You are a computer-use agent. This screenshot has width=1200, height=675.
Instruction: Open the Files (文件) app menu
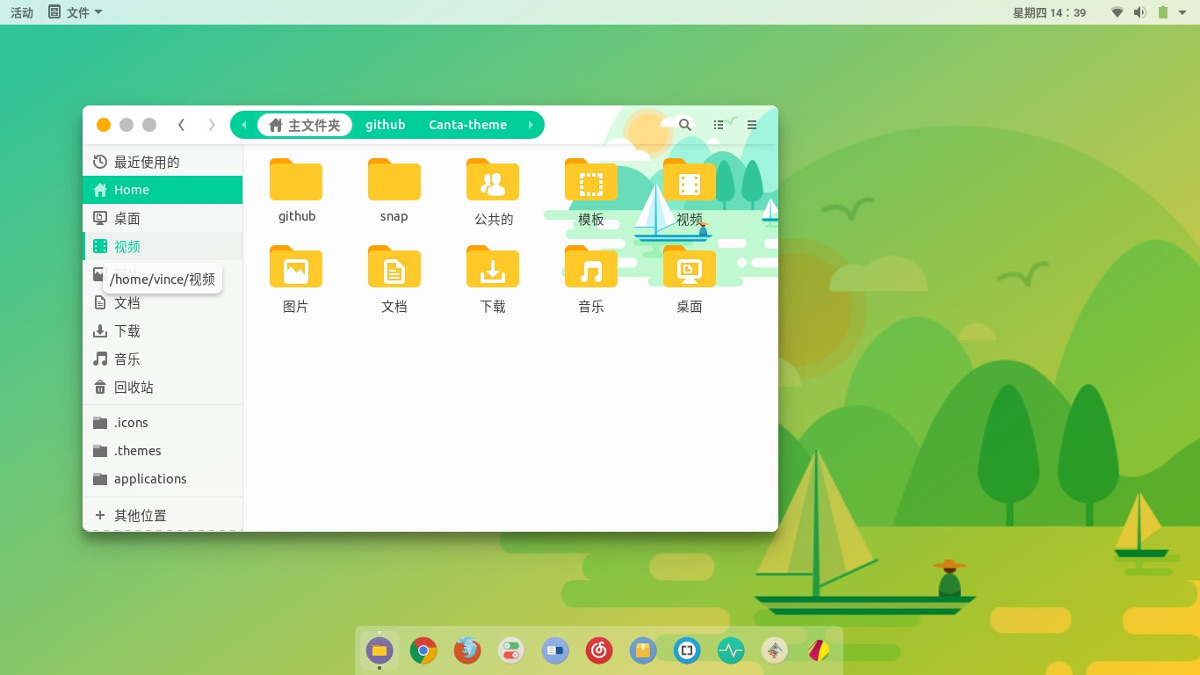click(x=75, y=13)
